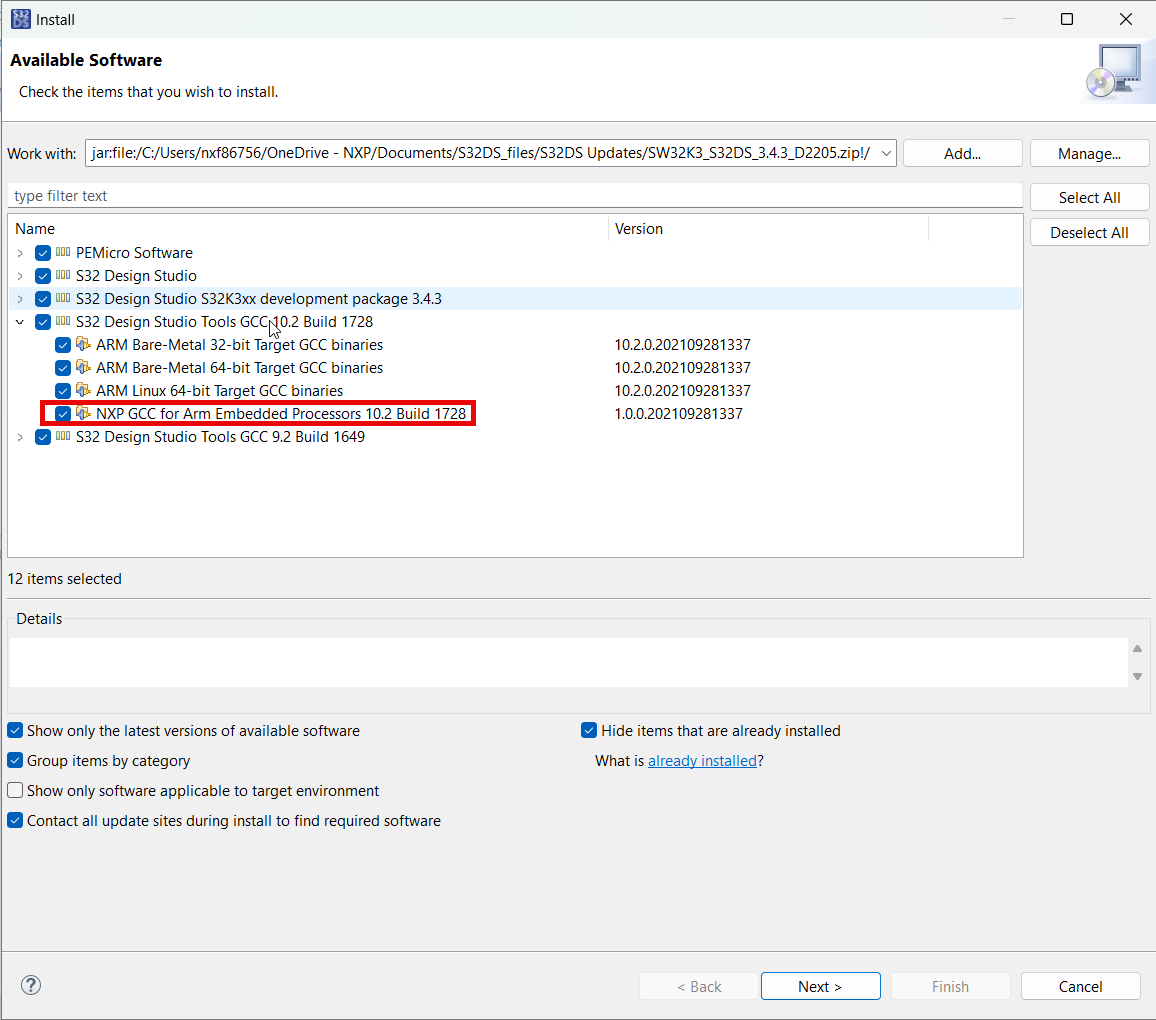Click the Install dialog title bar icon

(x=20, y=19)
